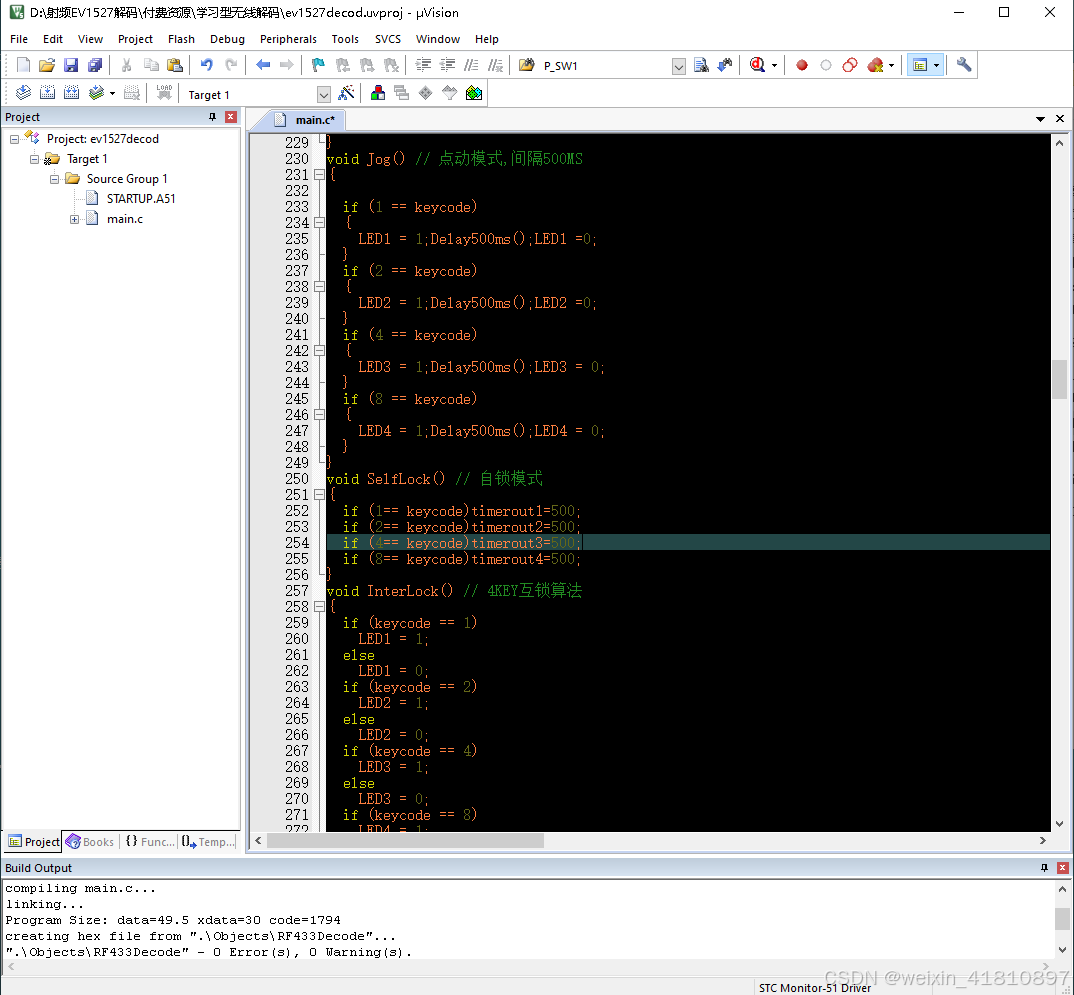Screen dimensions: 1074x995
Task: Open the File menu
Action: click(19, 39)
